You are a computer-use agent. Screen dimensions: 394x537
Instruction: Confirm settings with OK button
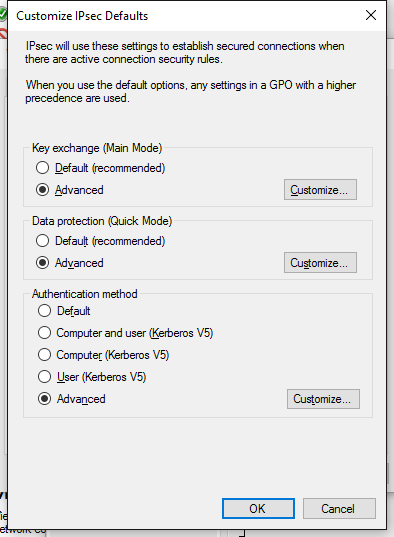tap(258, 509)
